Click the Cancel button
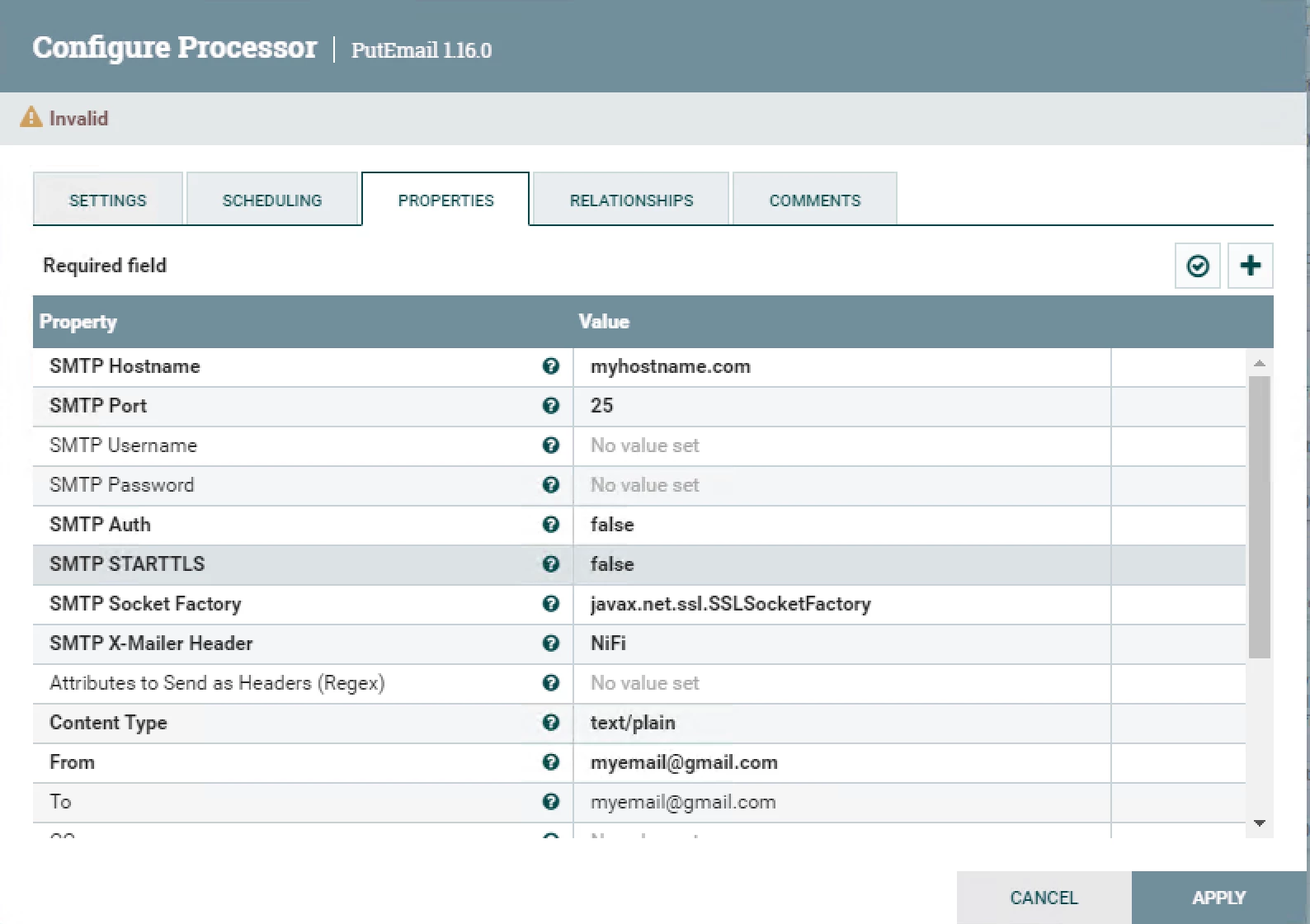This screenshot has height=924, width=1310. (1044, 898)
